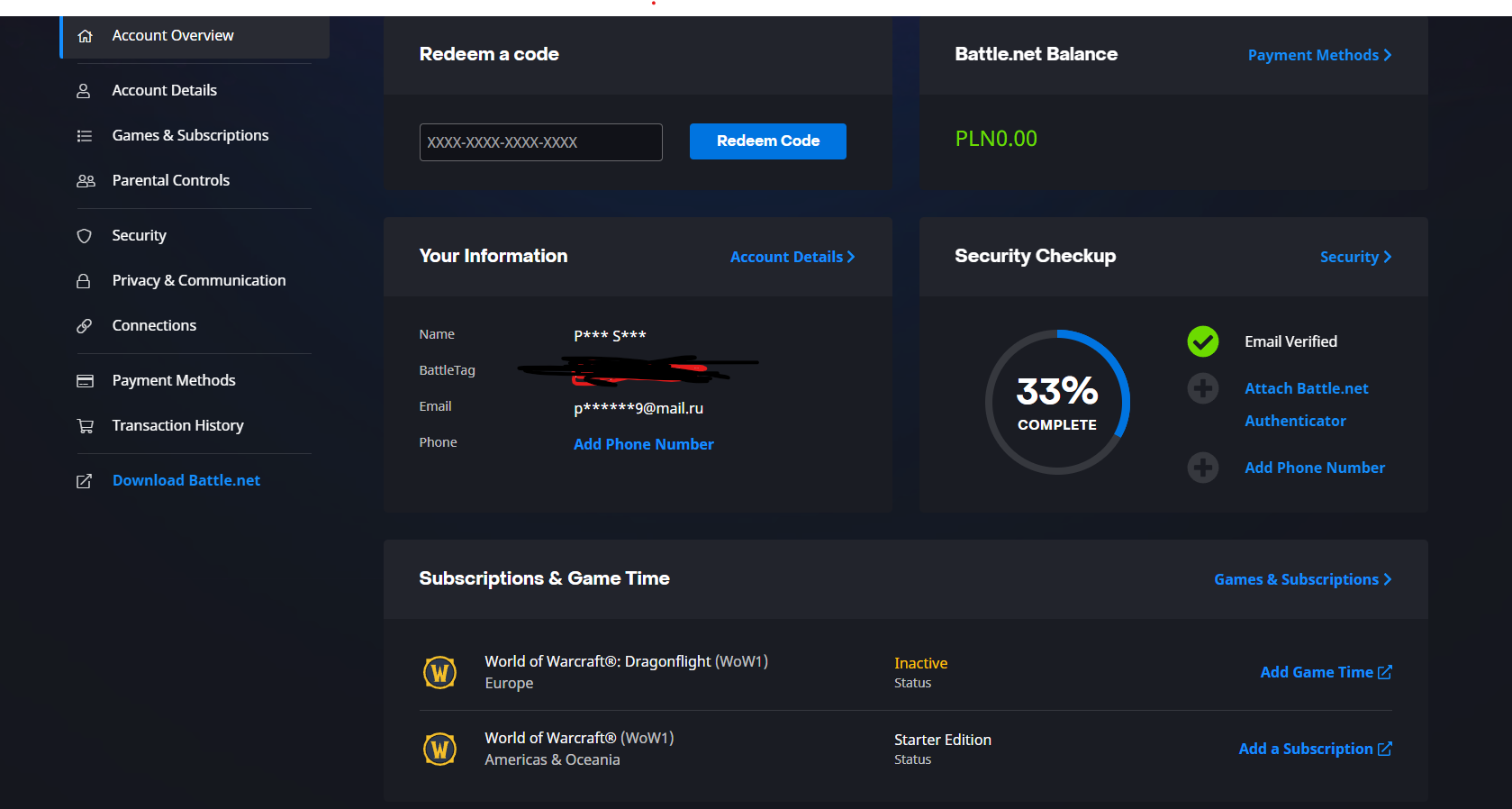Click the chevron after the Payment Methods link
Screen dimensions: 1512x809
tap(1388, 55)
